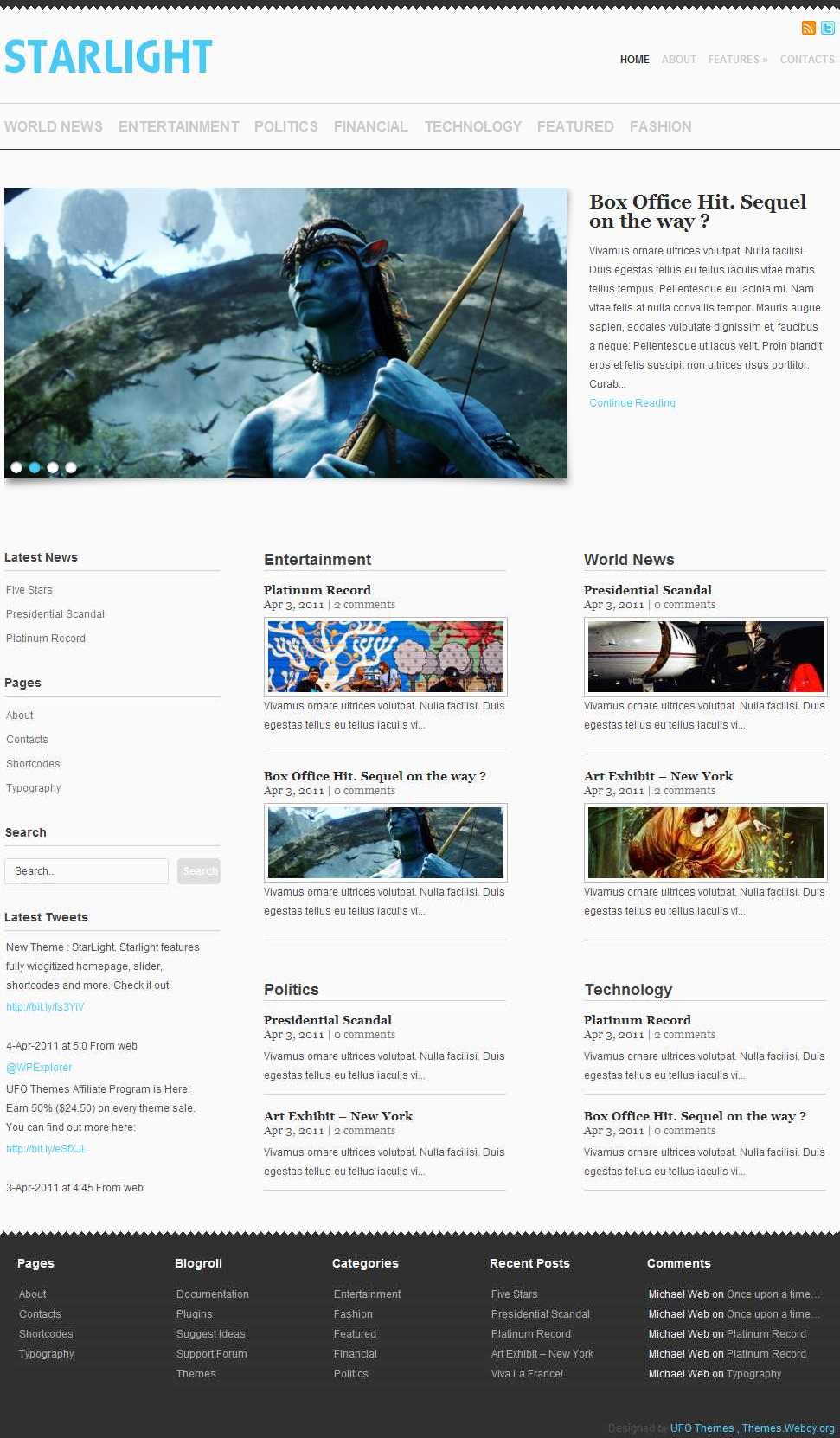Screen dimensions: 840x1438
Task: Click Avatar thumbnail under Entertainment
Action: [385, 843]
